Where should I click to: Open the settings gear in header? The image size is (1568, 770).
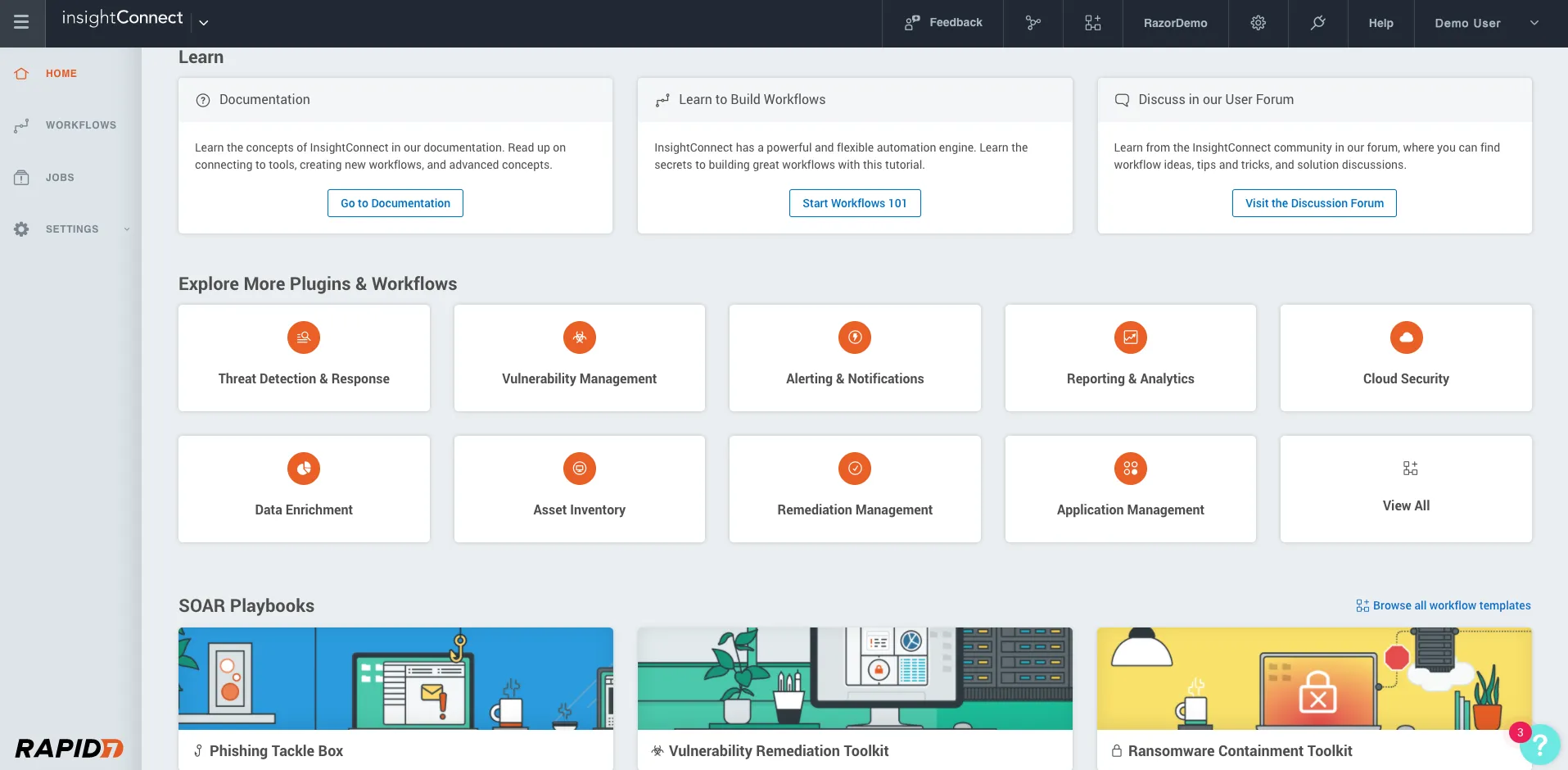(x=1258, y=23)
